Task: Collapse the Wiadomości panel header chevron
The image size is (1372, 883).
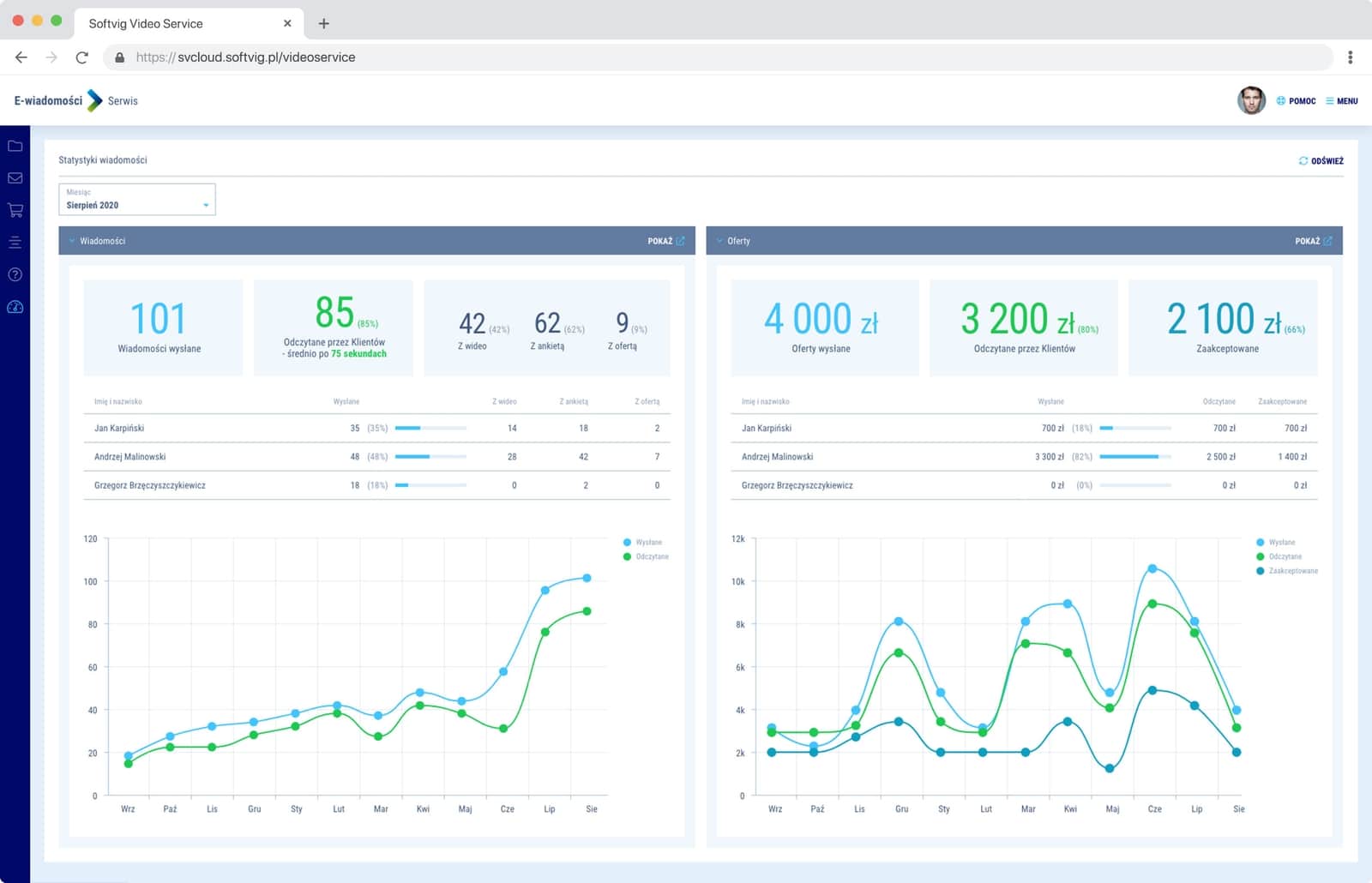Action: 72,241
